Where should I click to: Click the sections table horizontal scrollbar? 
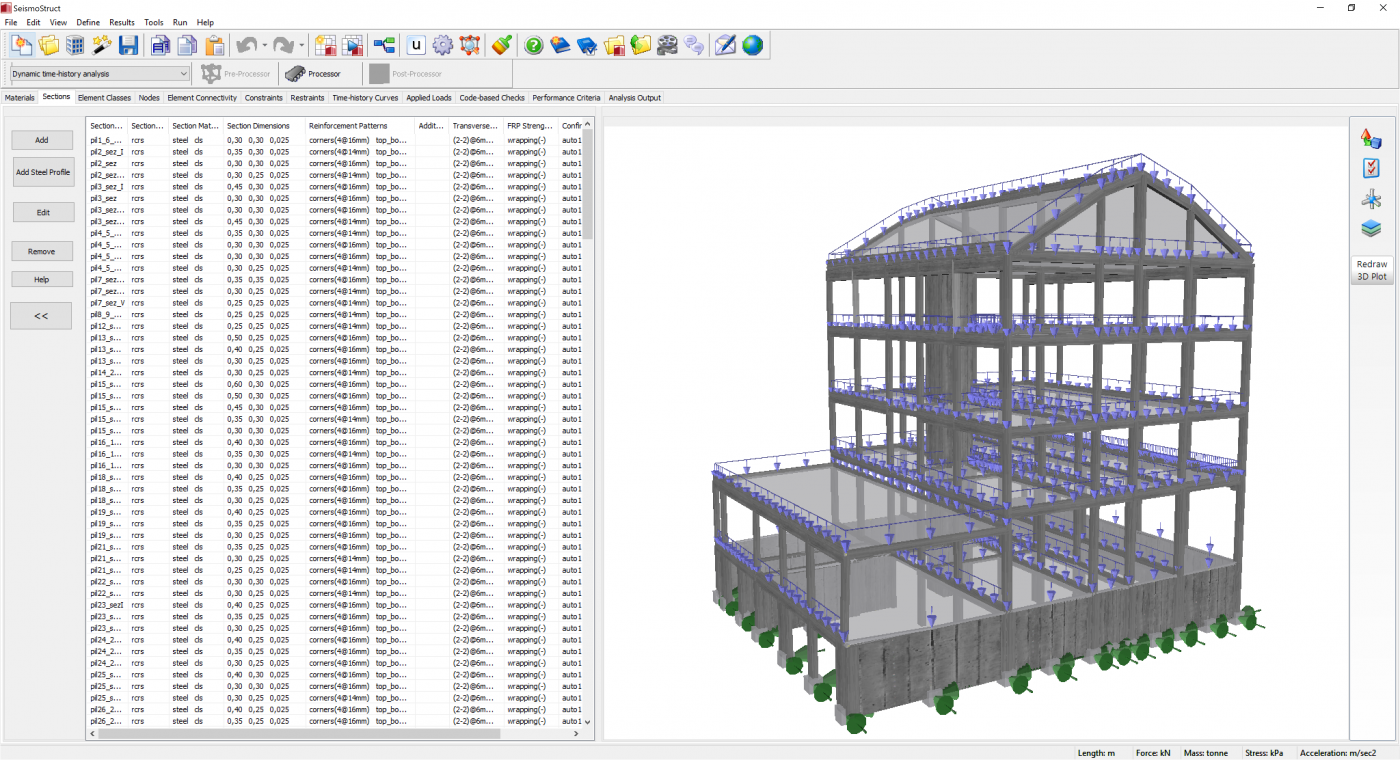click(300, 733)
